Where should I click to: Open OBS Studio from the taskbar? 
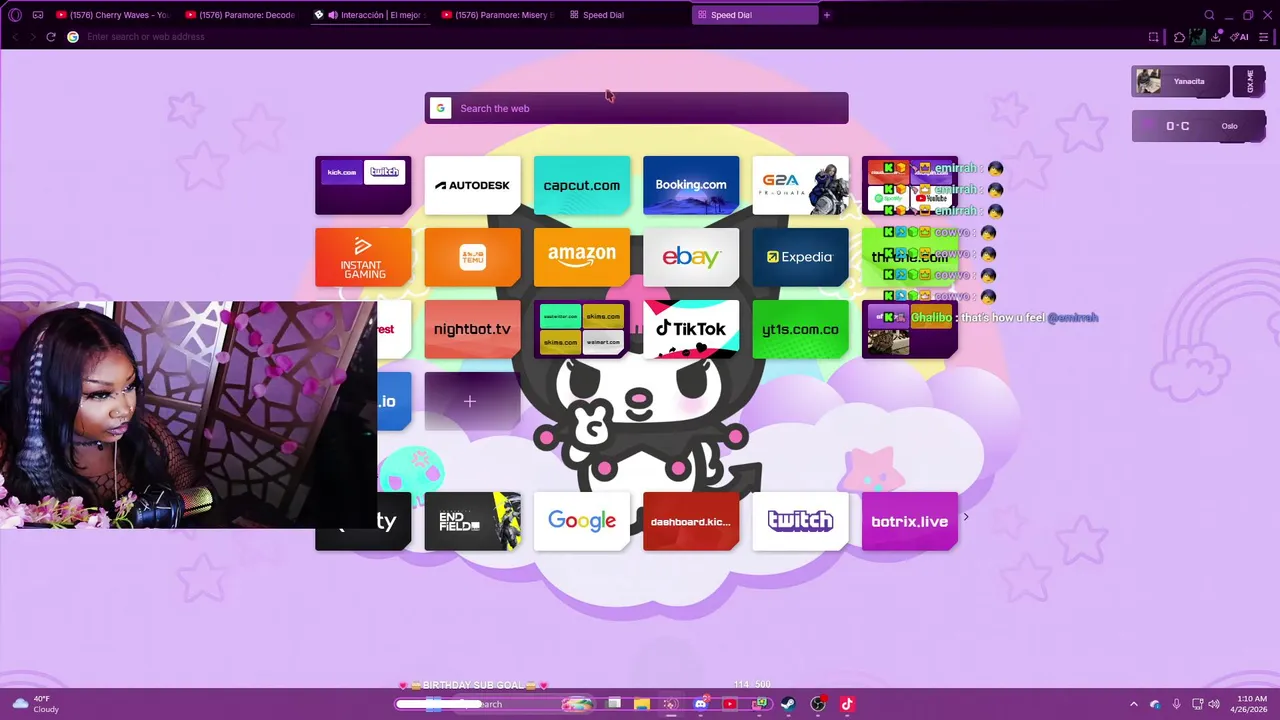point(818,704)
